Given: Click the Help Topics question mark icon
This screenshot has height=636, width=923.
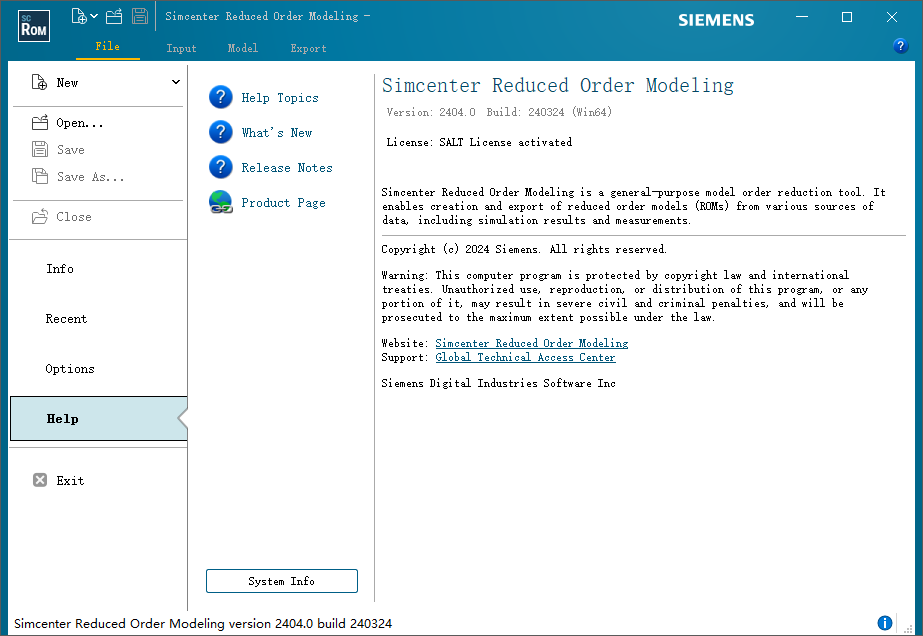Looking at the screenshot, I should 221,97.
